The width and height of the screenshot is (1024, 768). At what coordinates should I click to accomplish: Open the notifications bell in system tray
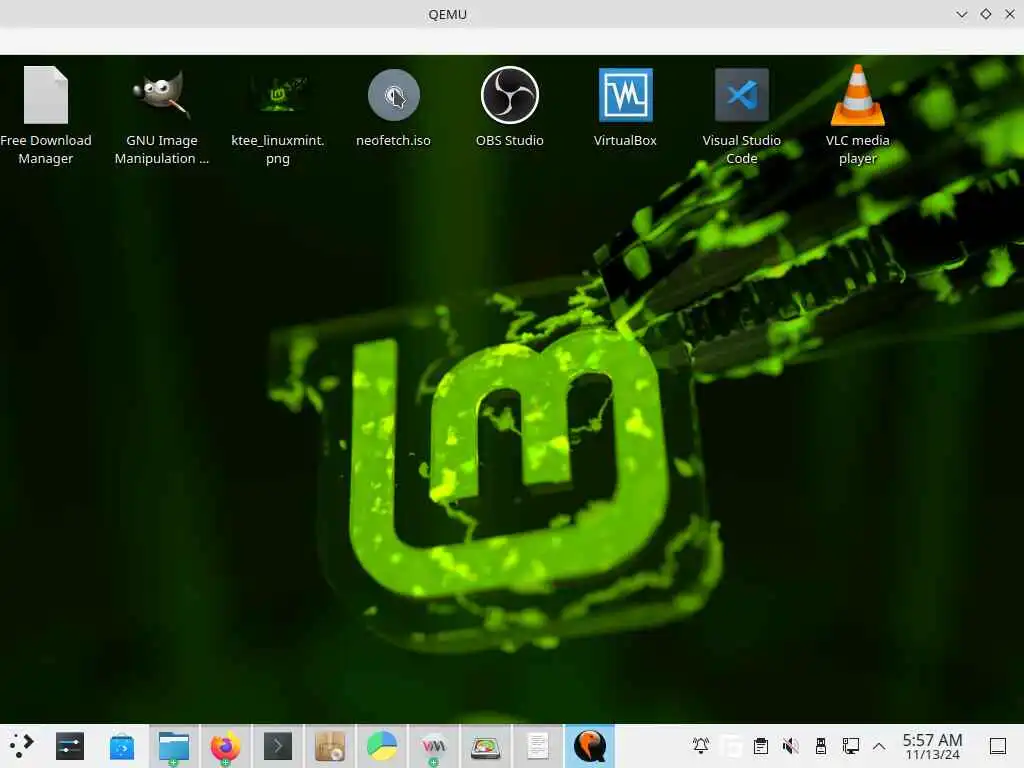coord(701,746)
